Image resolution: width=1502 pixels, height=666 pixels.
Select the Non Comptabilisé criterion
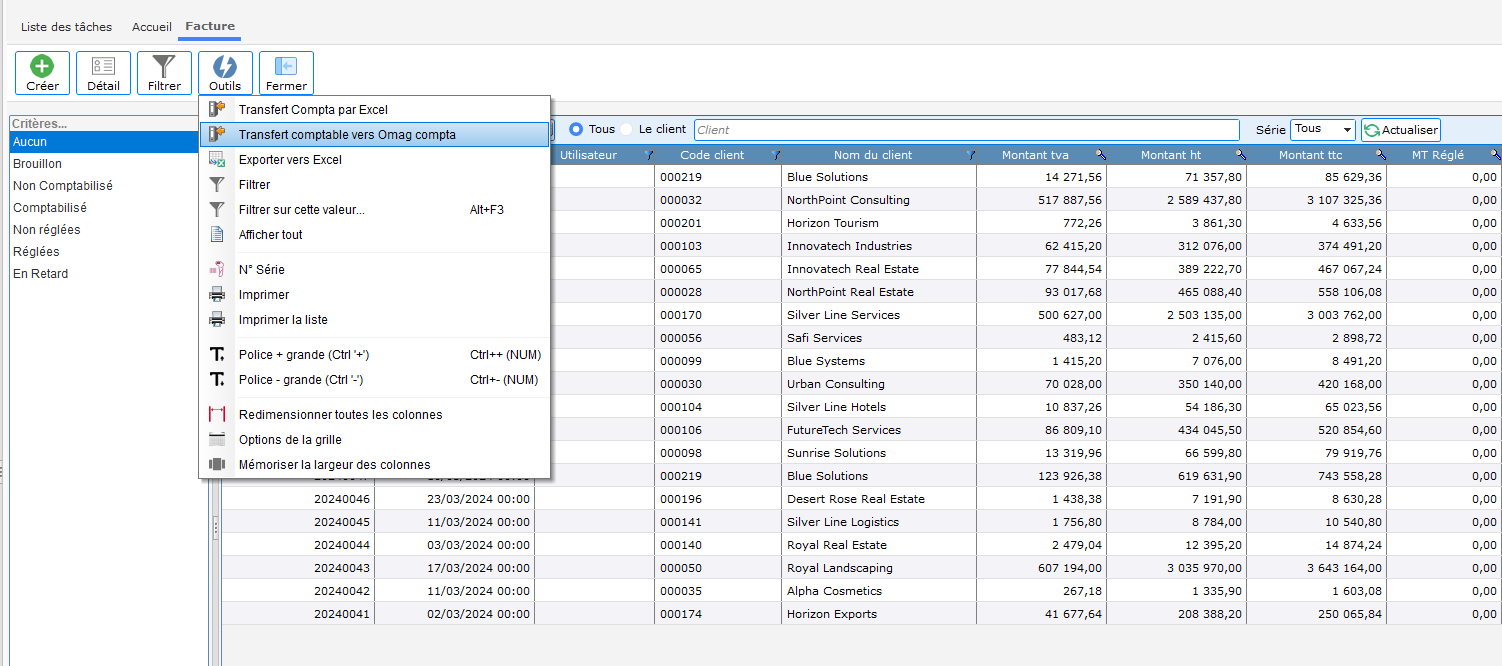tap(63, 186)
